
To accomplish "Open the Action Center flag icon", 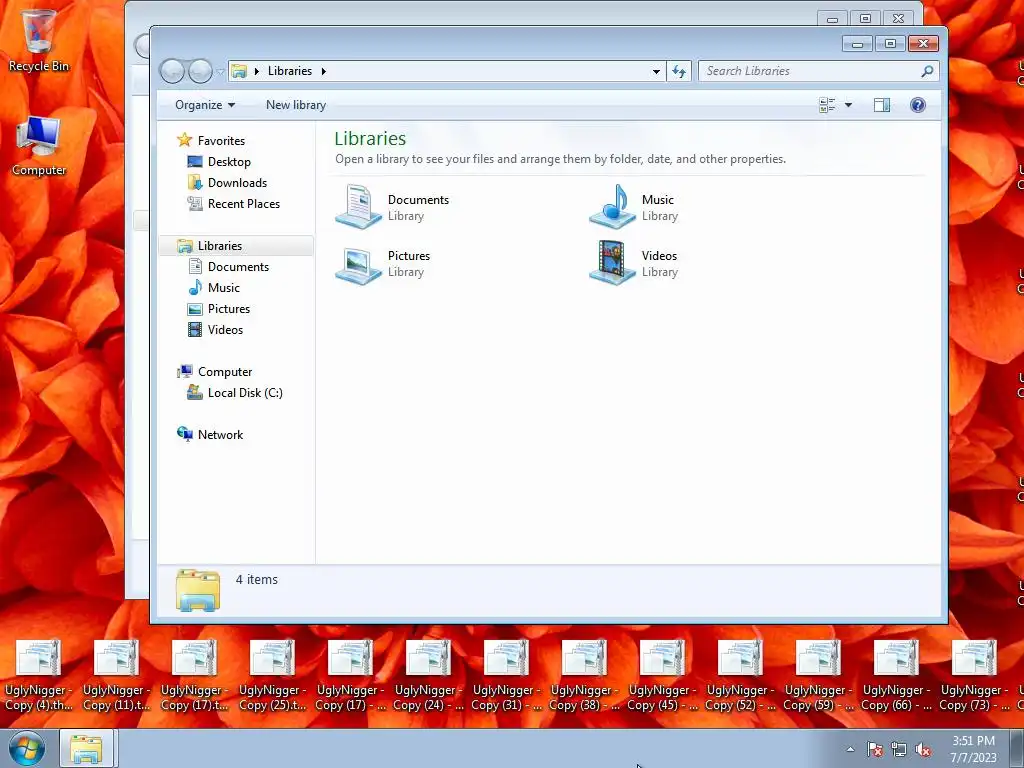I will tap(875, 749).
